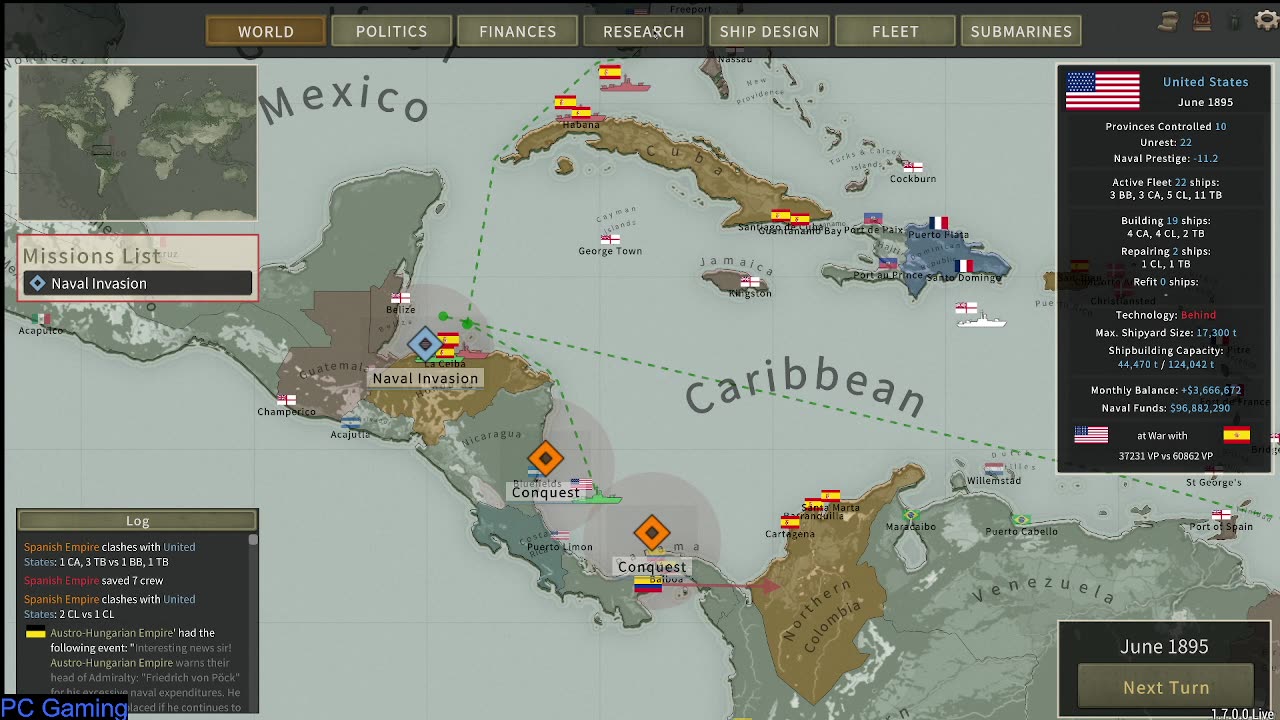Click the bug report icon
This screenshot has height=720, width=1280.
(x=1235, y=20)
